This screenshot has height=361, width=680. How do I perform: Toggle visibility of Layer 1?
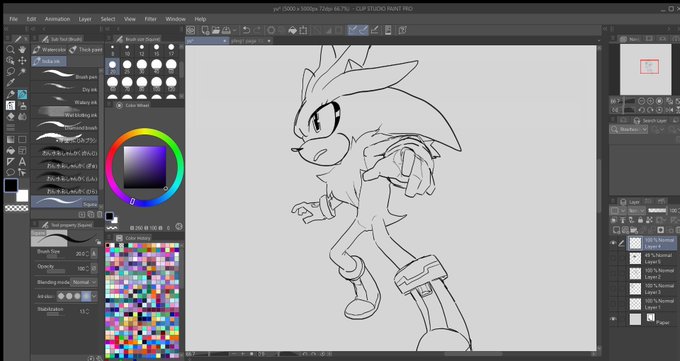[613, 304]
